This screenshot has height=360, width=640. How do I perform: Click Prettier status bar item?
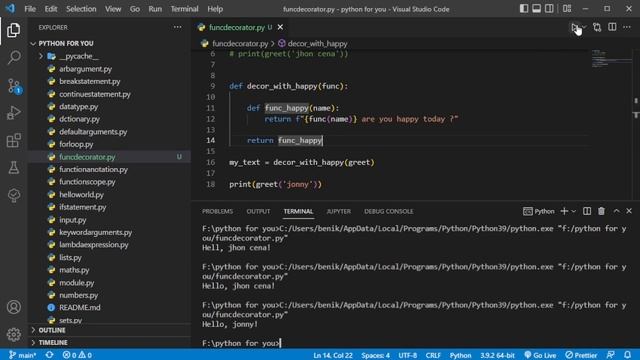click(x=581, y=355)
